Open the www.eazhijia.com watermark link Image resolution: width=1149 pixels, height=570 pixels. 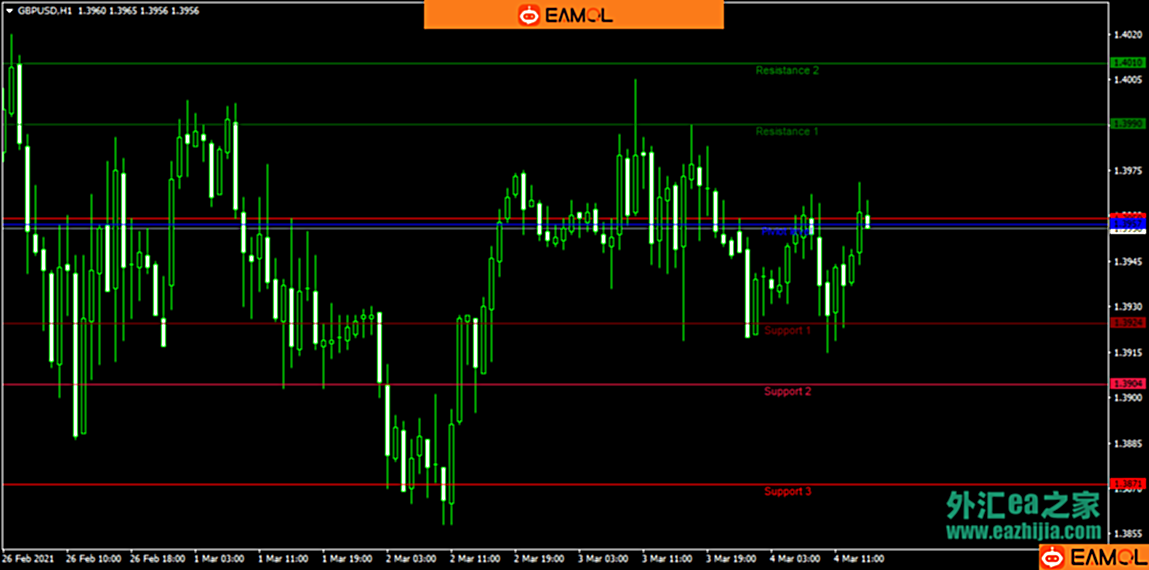click(1024, 532)
